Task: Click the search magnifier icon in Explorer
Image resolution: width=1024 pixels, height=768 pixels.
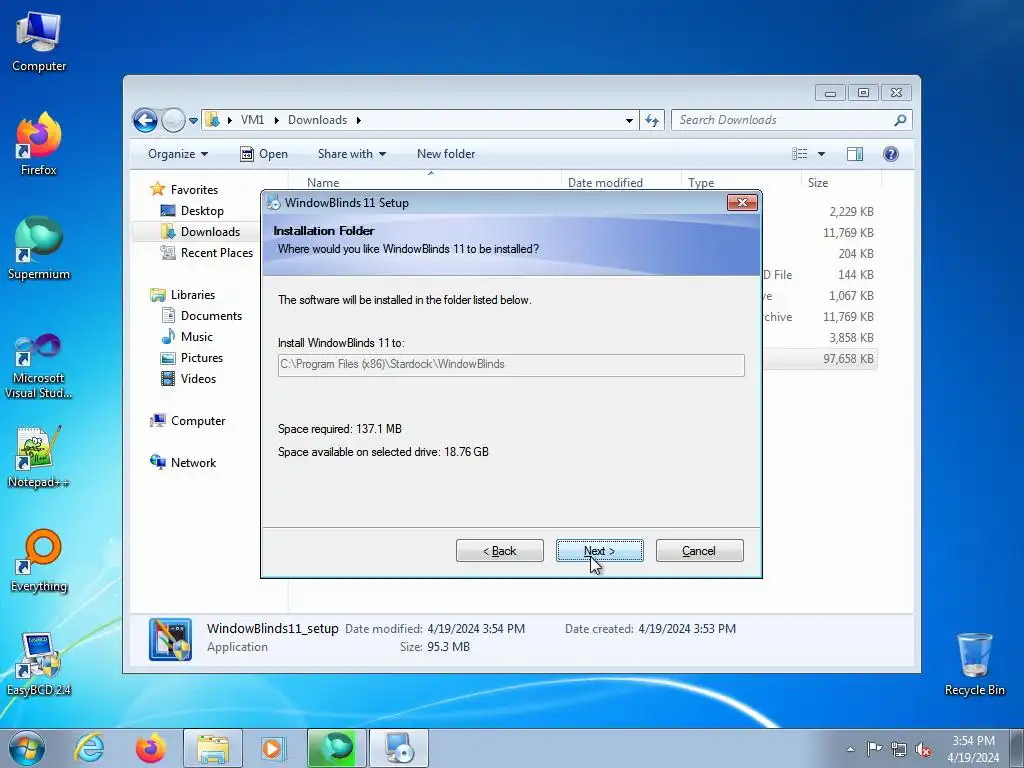Action: [901, 120]
